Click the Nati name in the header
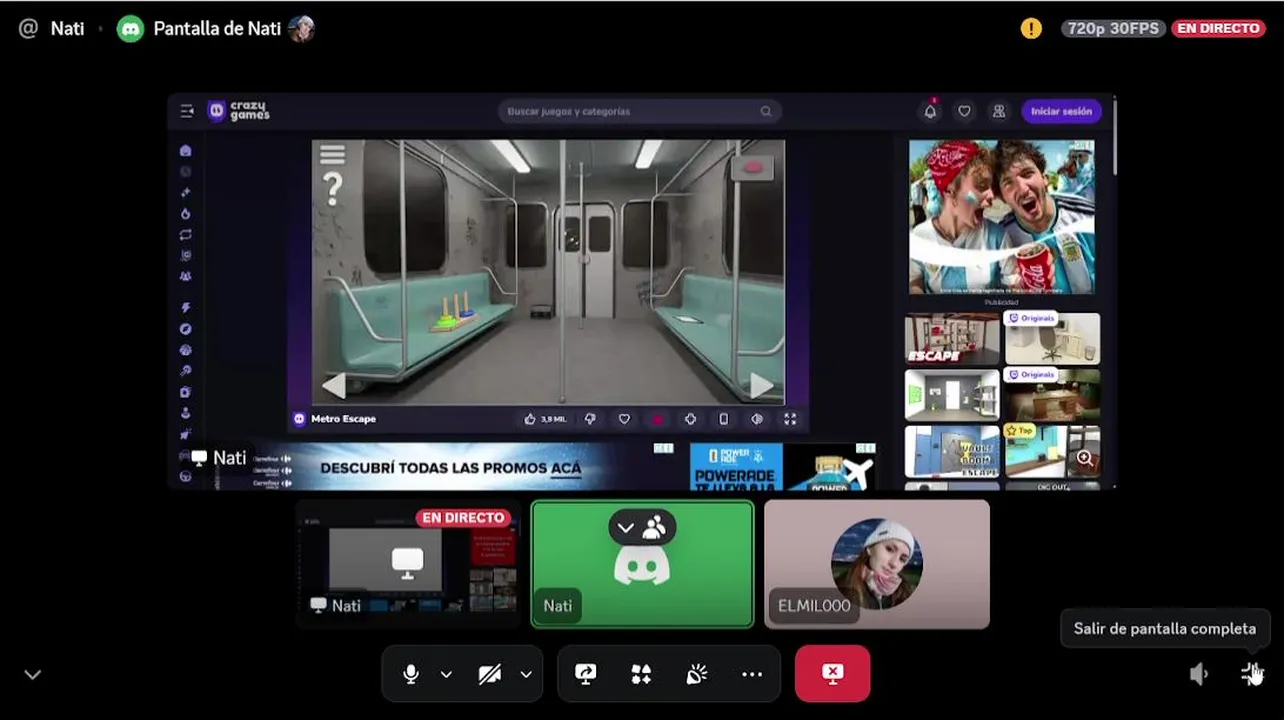 tap(67, 28)
